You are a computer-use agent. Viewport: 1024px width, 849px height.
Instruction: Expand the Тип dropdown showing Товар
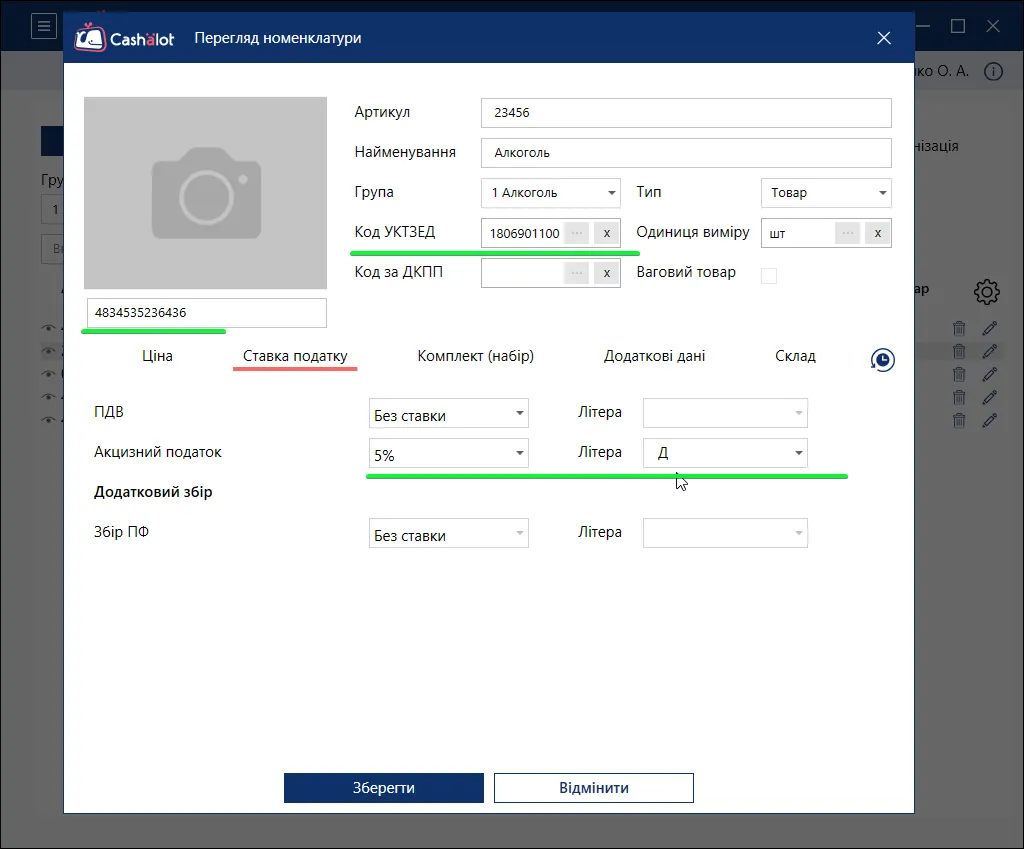tap(826, 193)
